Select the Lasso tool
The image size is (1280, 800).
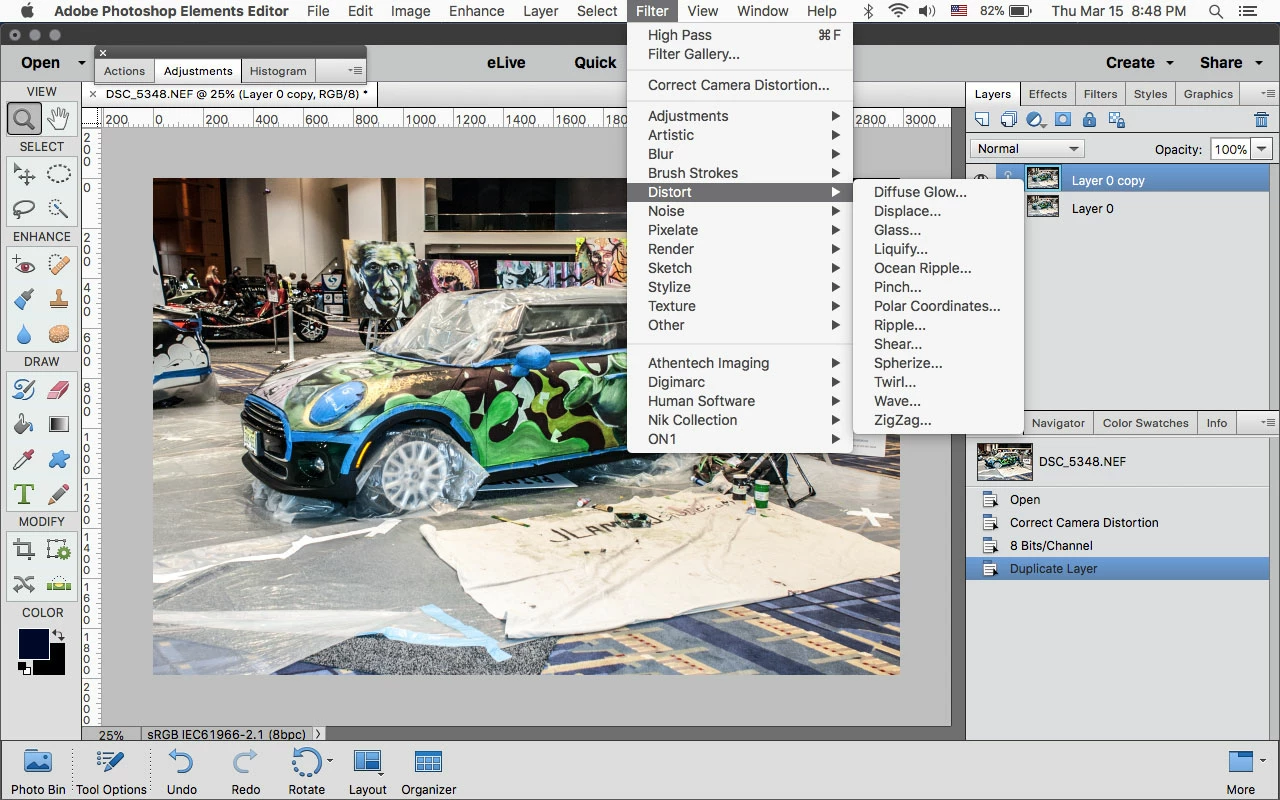[24, 208]
